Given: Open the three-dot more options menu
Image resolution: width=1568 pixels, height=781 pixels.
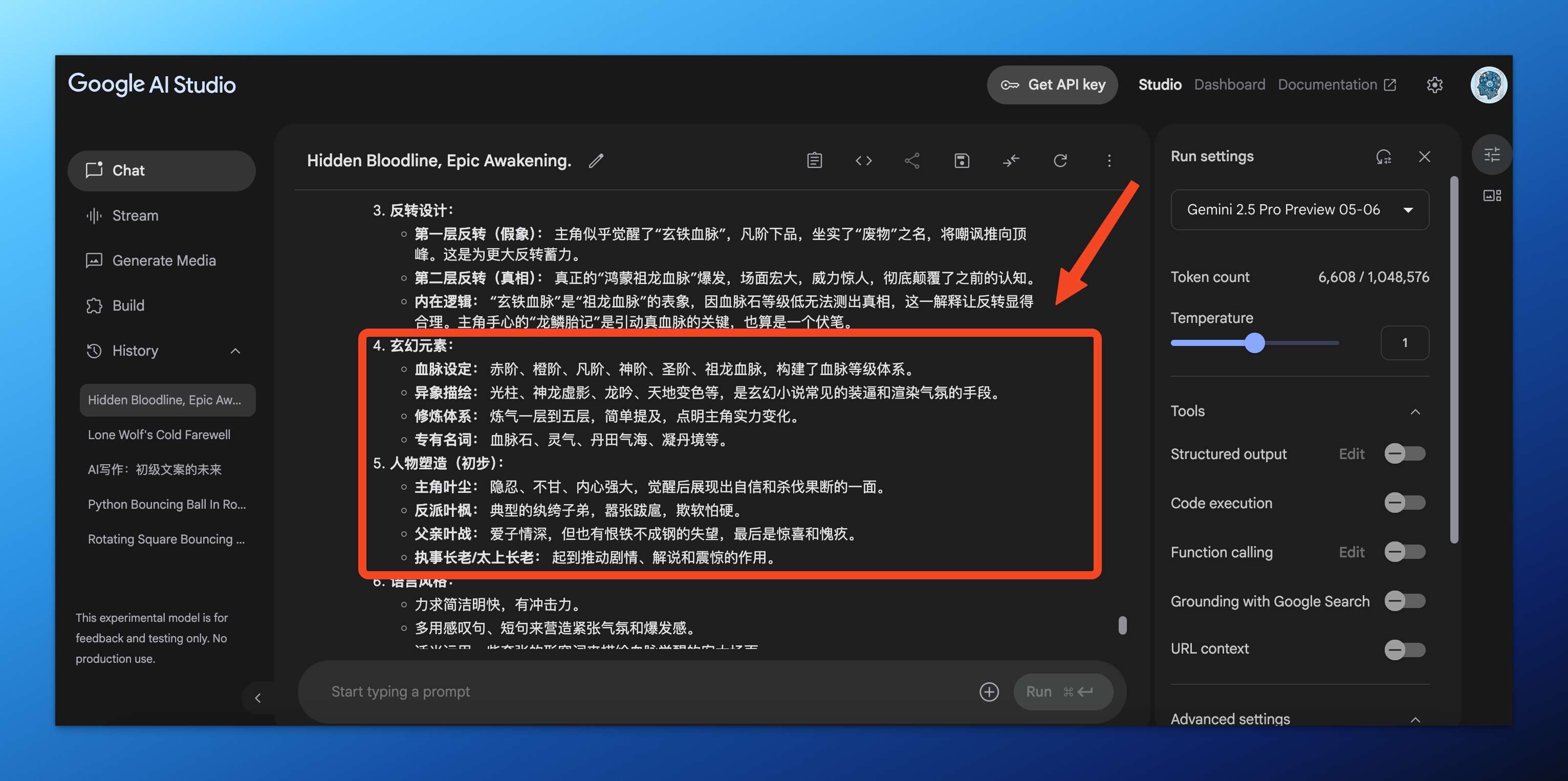Looking at the screenshot, I should coord(1108,161).
